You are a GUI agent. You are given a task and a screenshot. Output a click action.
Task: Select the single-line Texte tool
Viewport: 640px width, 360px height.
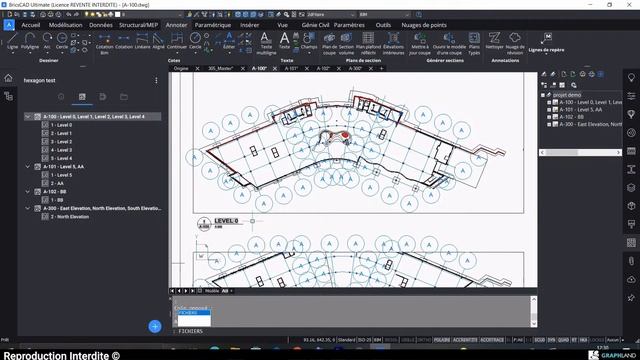pos(284,41)
